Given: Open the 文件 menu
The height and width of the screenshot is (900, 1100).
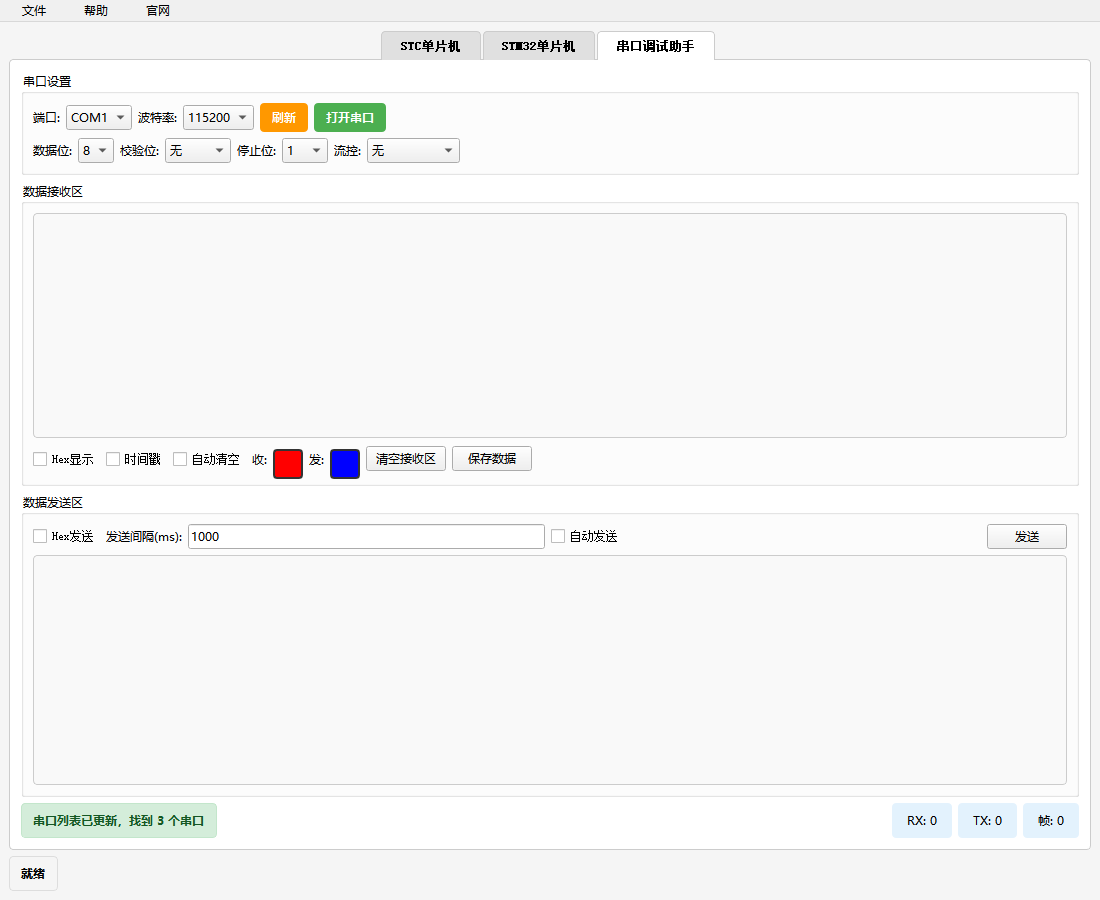Looking at the screenshot, I should coord(34,11).
